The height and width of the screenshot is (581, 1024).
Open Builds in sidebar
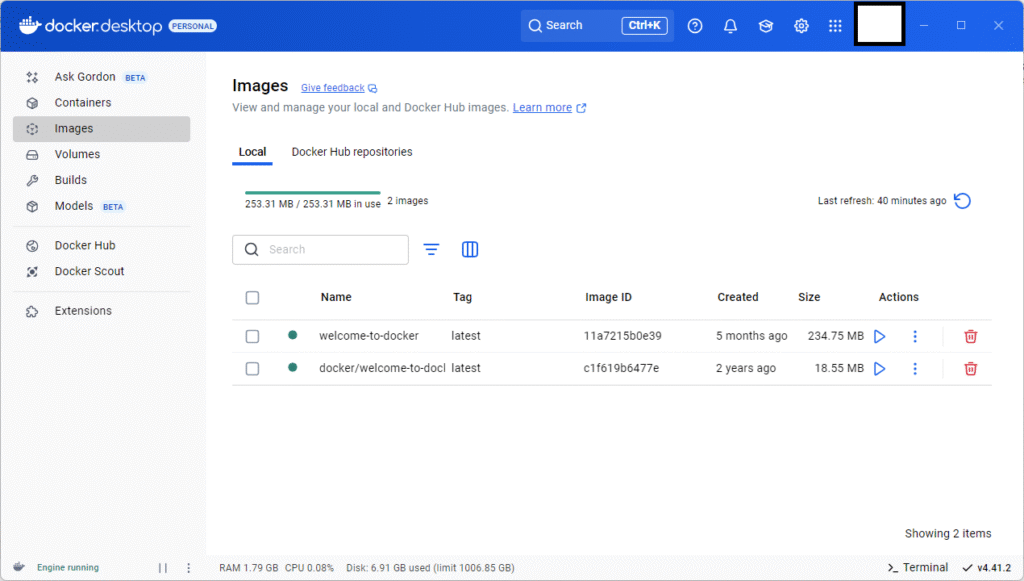pyautogui.click(x=102, y=180)
